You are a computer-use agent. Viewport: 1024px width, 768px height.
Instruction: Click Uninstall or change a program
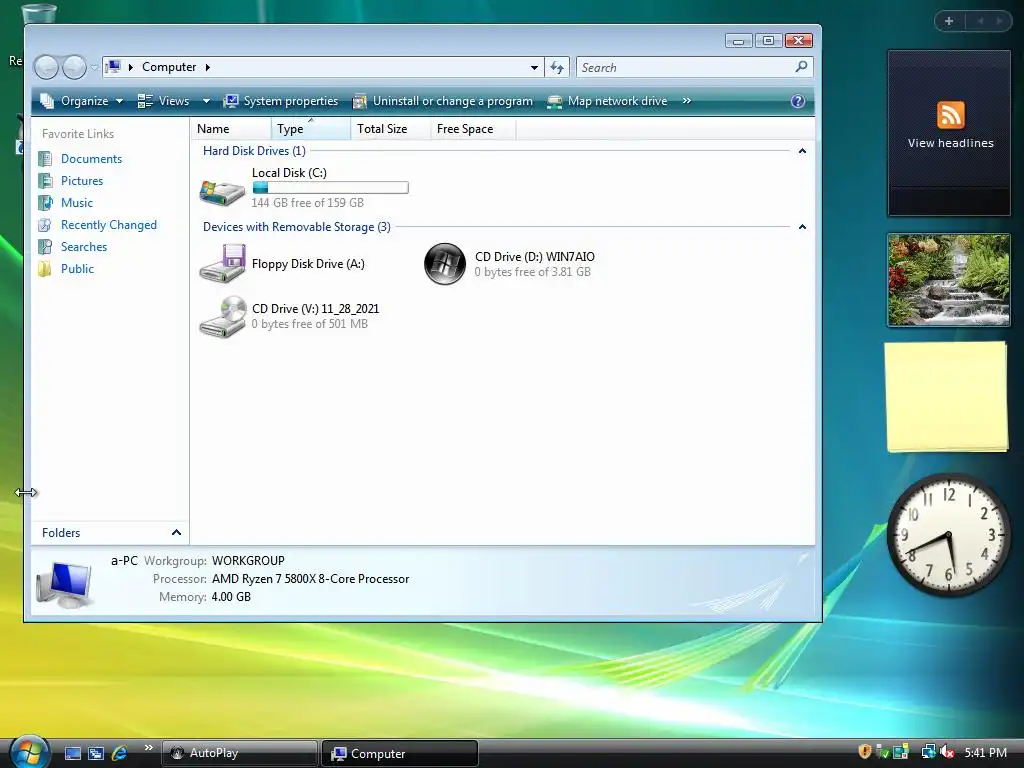point(443,101)
